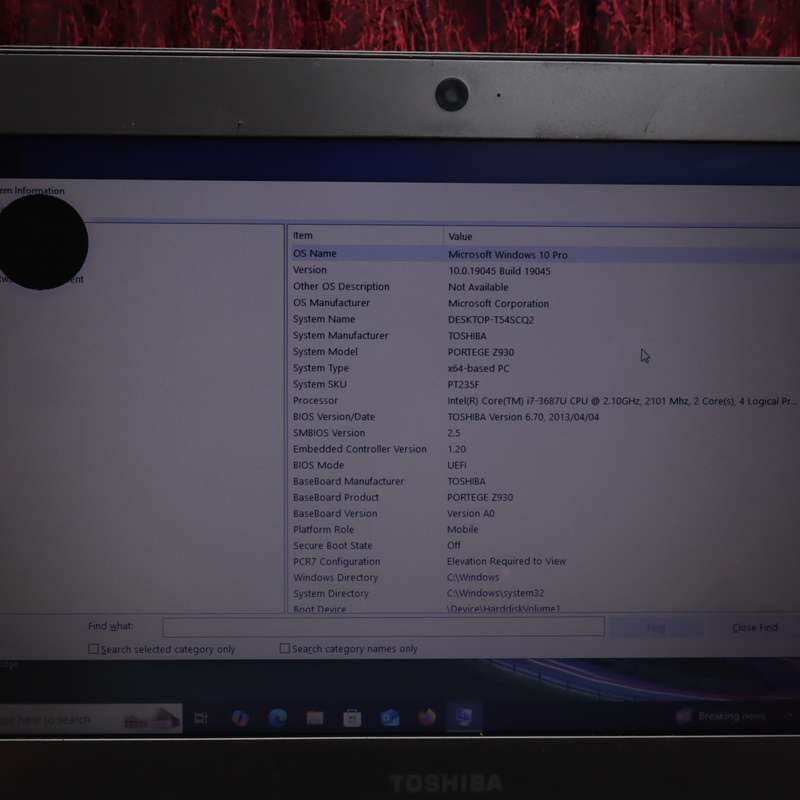Viewport: 800px width, 800px height.
Task: Focus the Find what text field
Action: pos(383,627)
